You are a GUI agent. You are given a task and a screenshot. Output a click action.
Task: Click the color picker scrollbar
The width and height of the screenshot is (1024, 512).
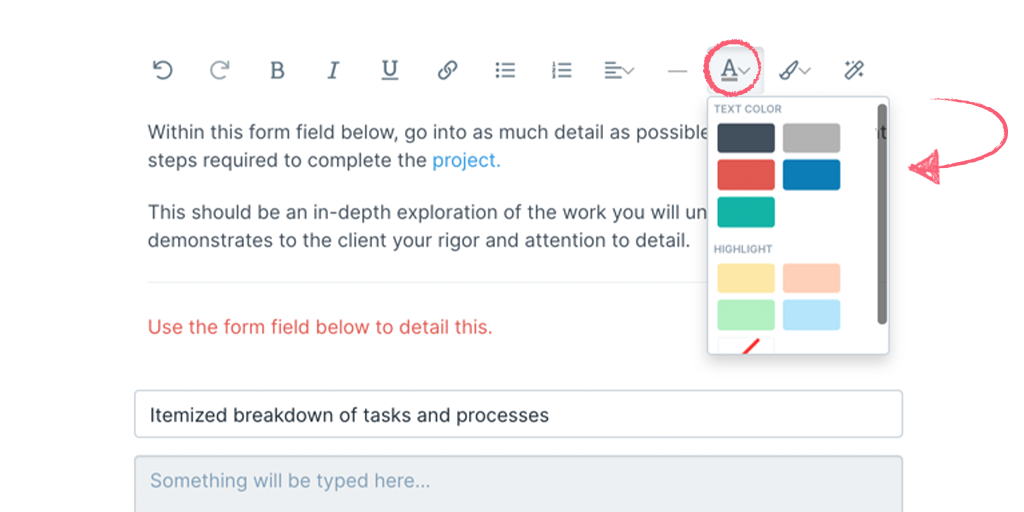coord(882,214)
